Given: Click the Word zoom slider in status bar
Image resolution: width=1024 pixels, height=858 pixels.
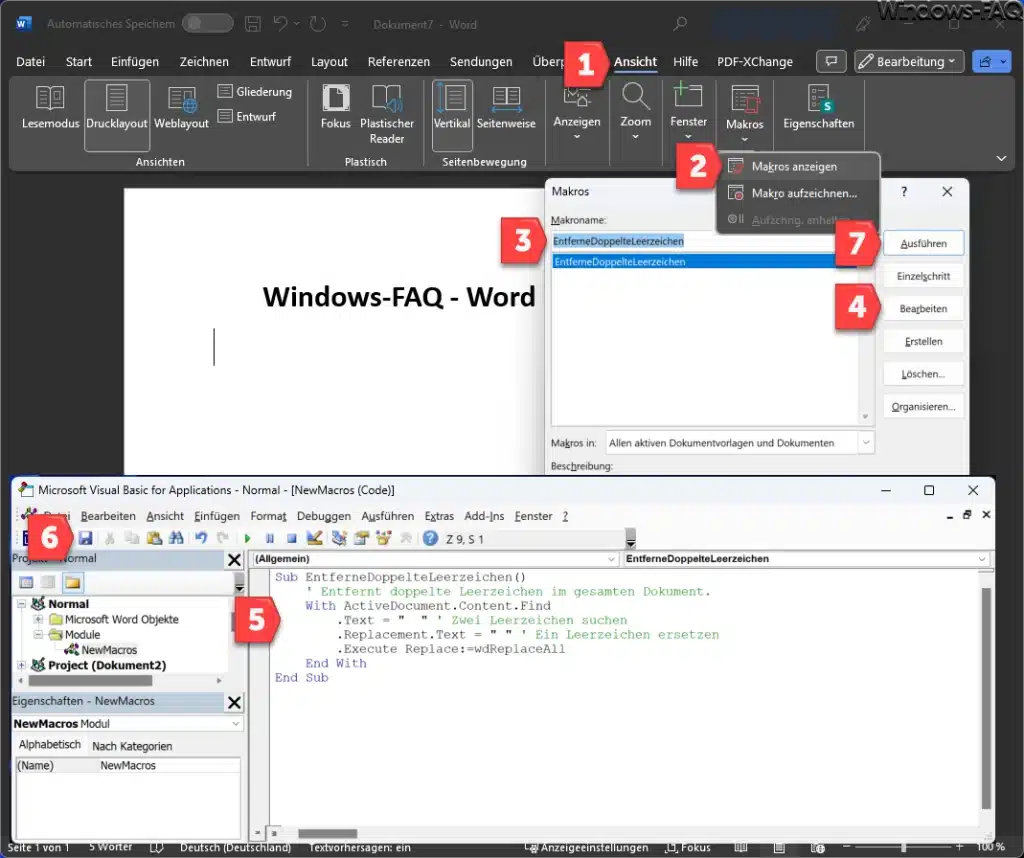Looking at the screenshot, I should [x=903, y=847].
